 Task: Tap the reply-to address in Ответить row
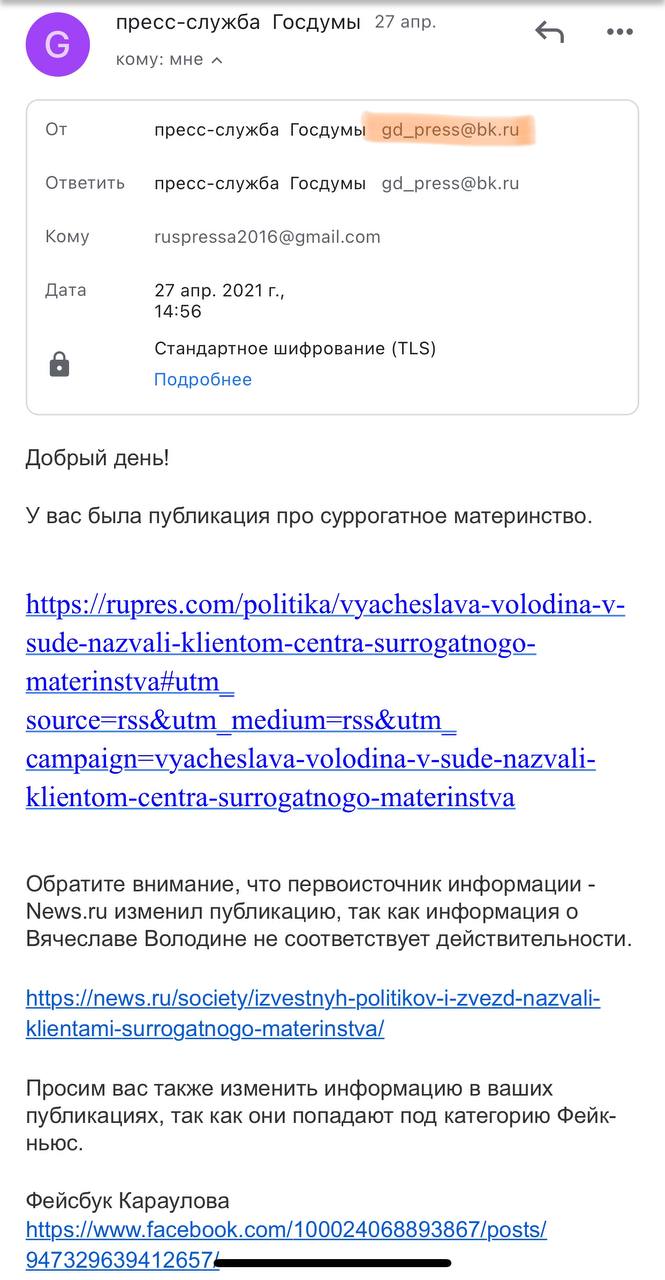click(450, 183)
